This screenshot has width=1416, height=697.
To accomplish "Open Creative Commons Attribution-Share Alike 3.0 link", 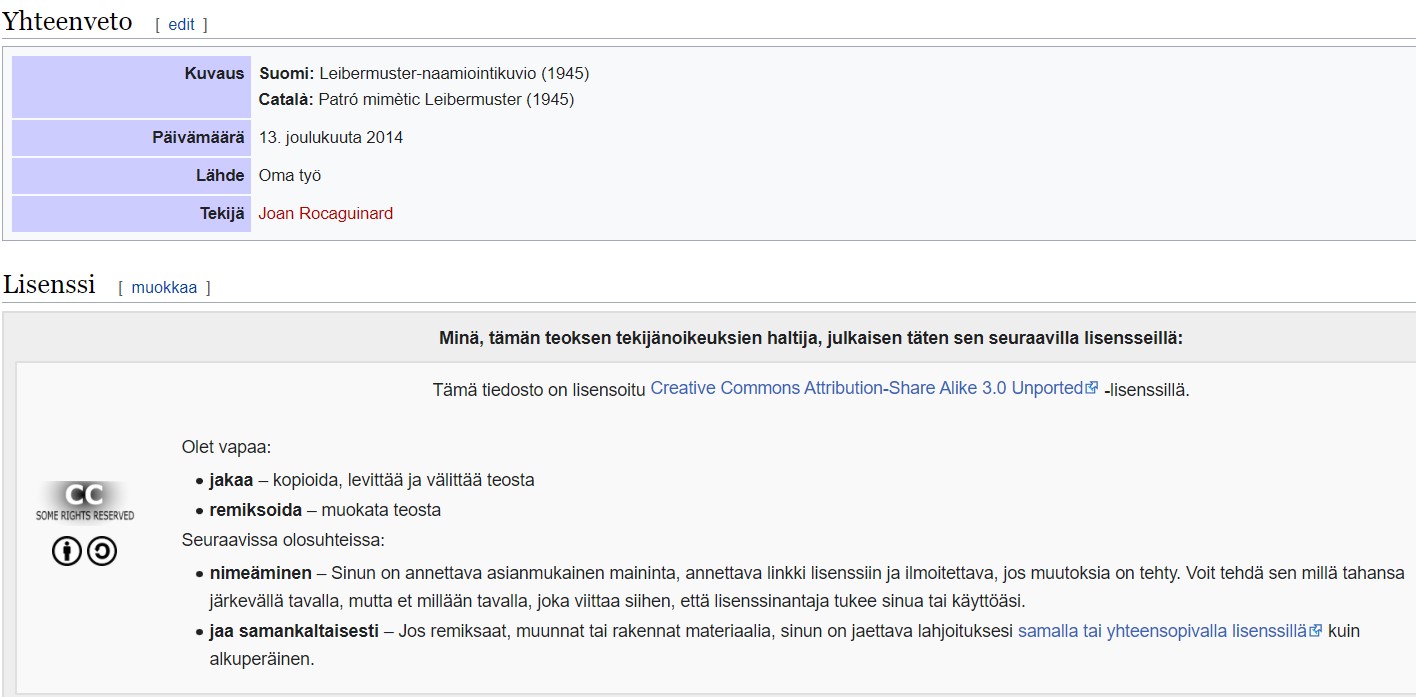I will [866, 388].
